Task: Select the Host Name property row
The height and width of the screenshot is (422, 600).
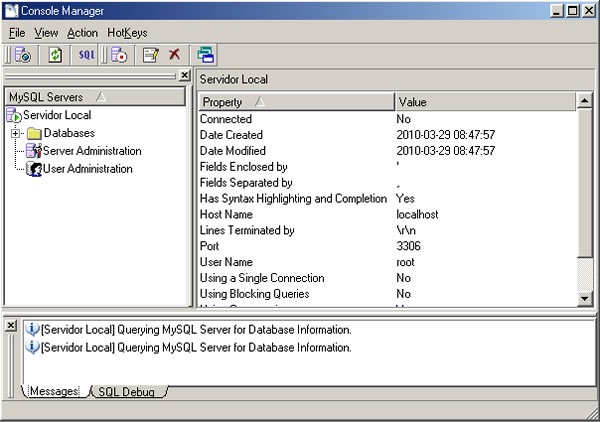Action: point(387,214)
